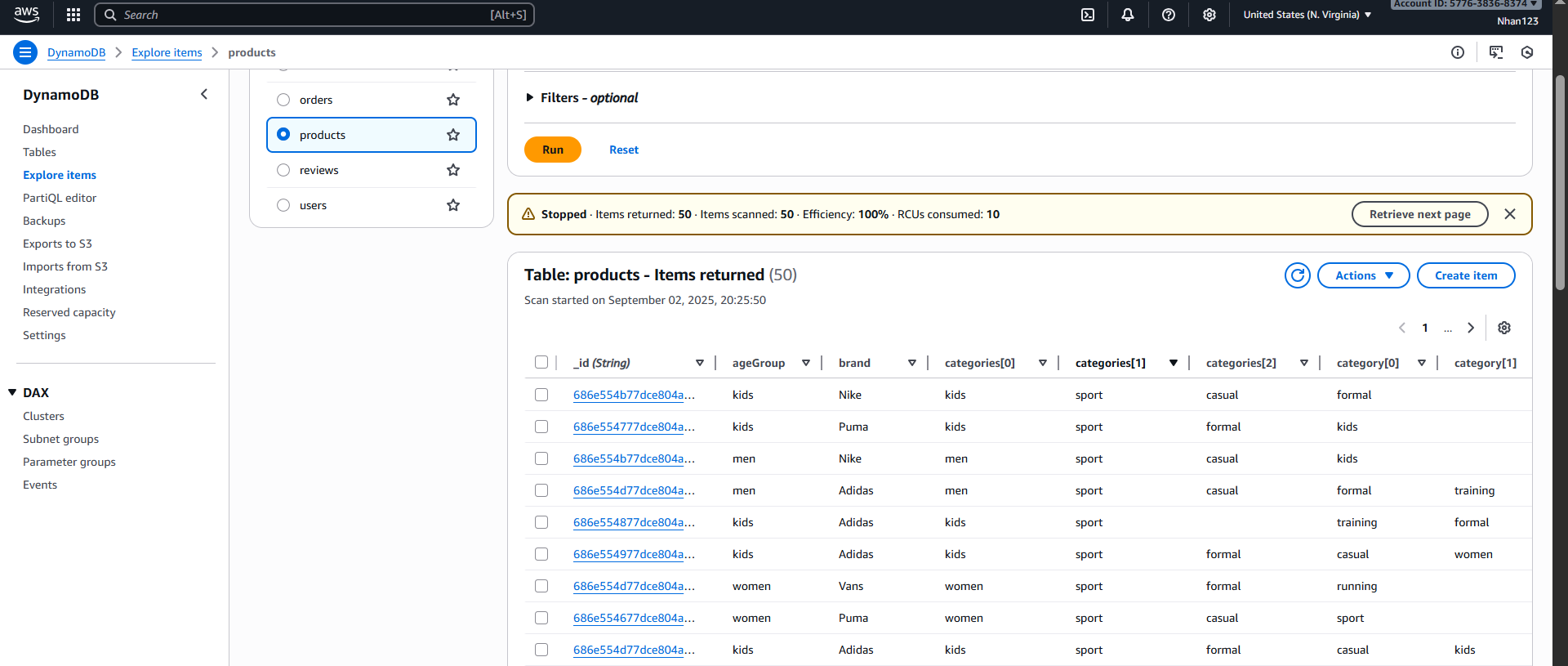Open AWS CloudShell from the top bar
1568x666 pixels.
pyautogui.click(x=1088, y=15)
